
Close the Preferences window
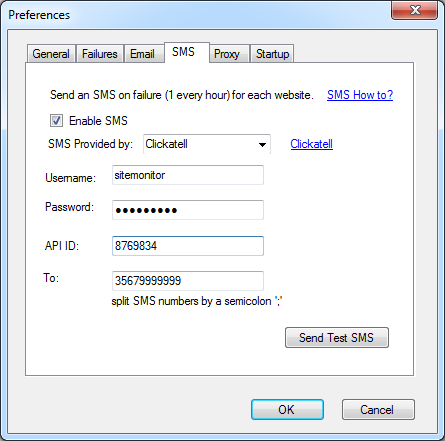pyautogui.click(x=414, y=10)
